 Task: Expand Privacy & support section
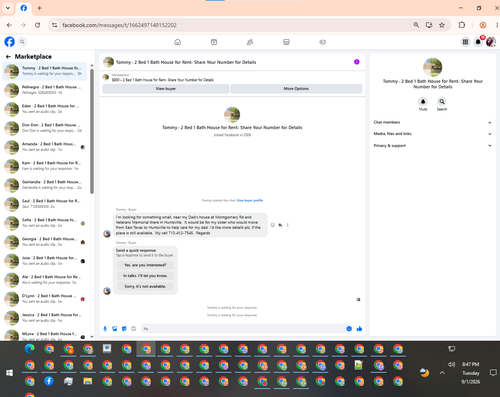(x=432, y=146)
